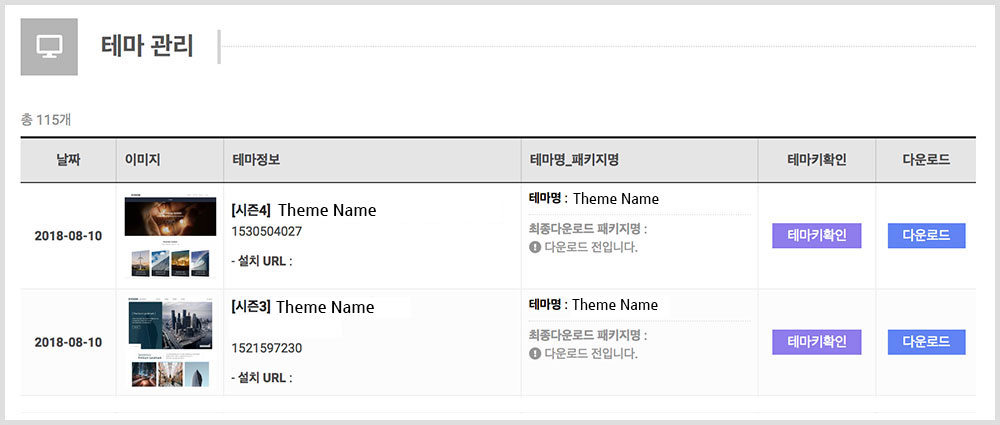
Task: Select theme ID 1521597230
Action: 266,348
